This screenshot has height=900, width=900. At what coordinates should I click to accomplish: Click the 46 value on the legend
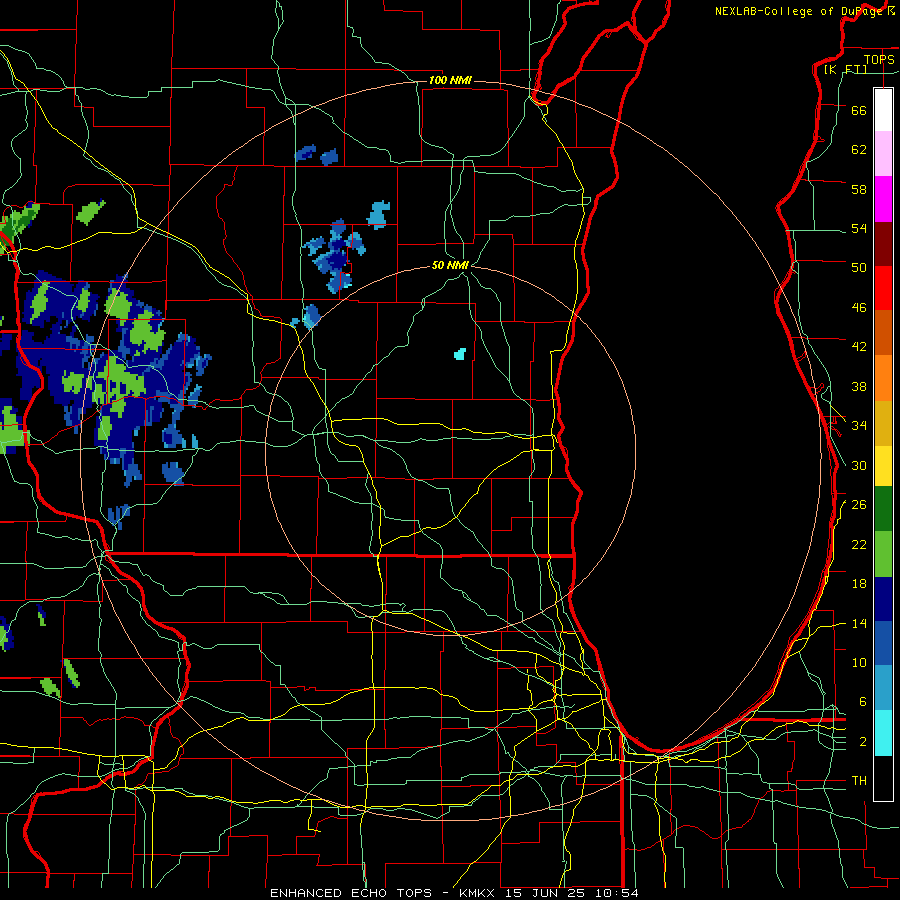click(x=859, y=308)
